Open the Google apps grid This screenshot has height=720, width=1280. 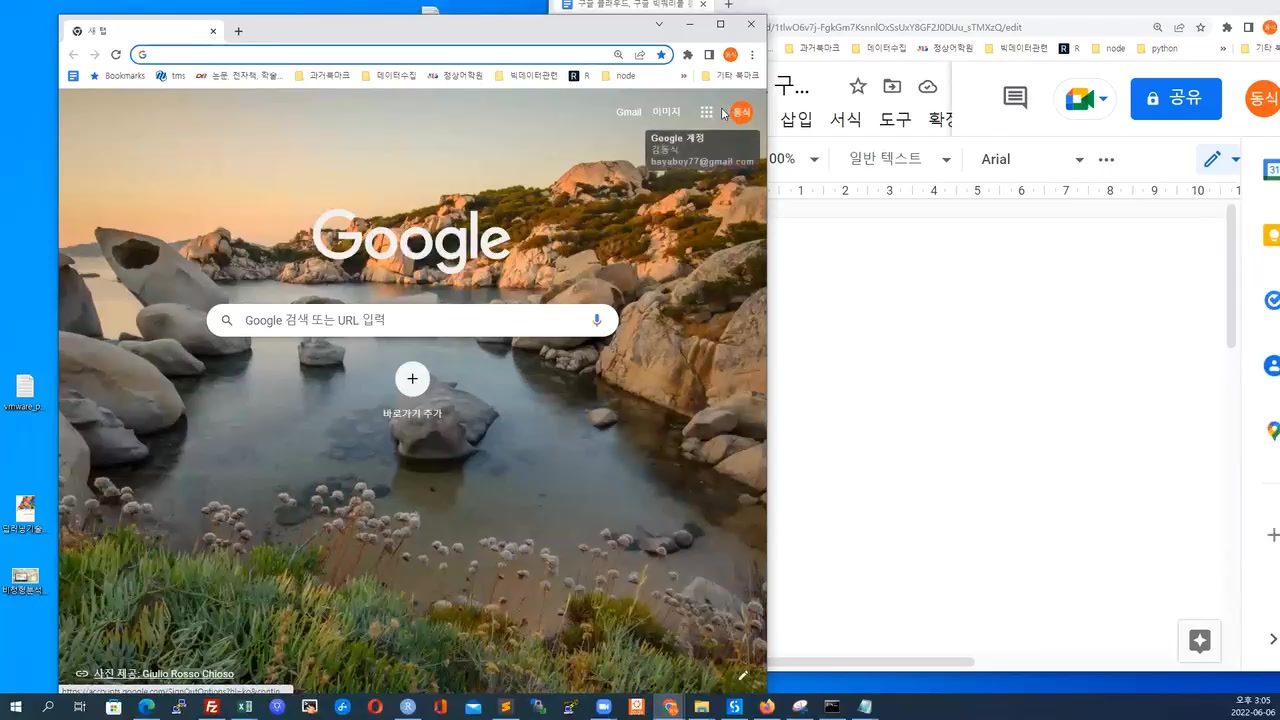pos(706,112)
